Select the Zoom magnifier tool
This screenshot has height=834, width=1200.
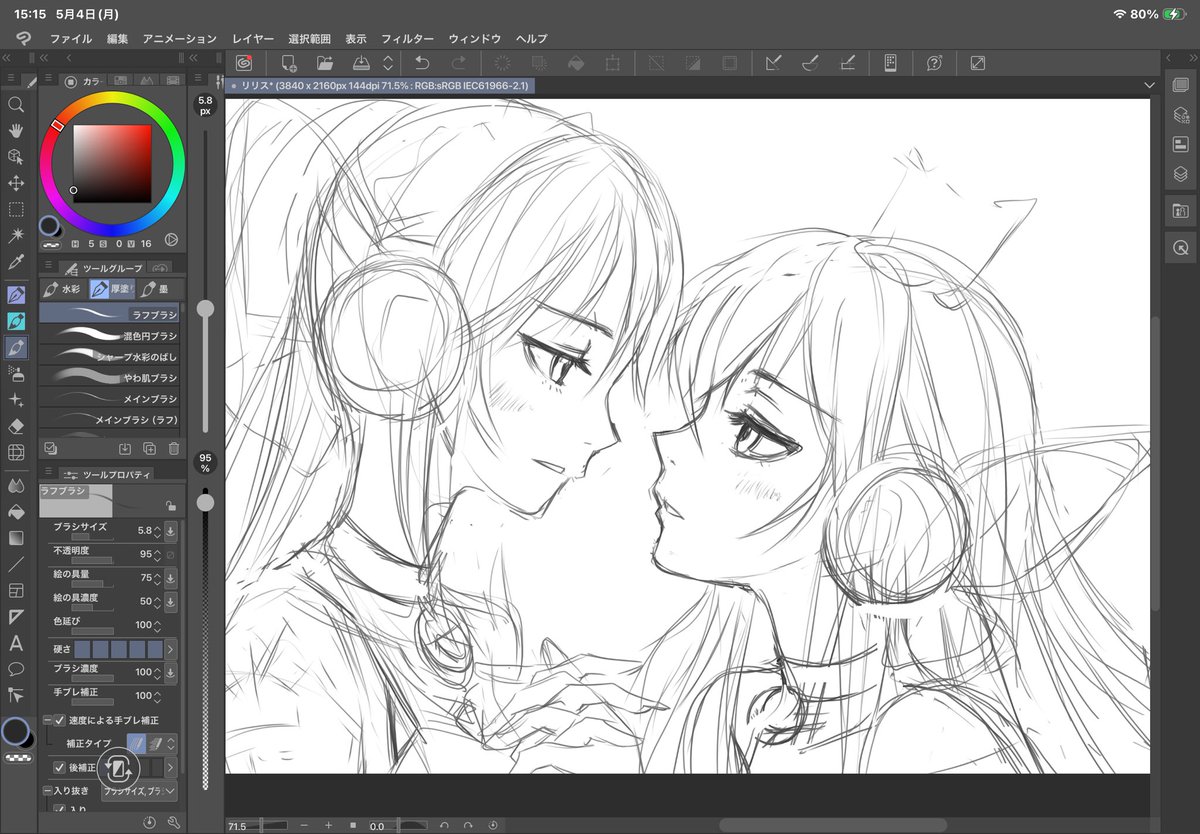(x=16, y=104)
